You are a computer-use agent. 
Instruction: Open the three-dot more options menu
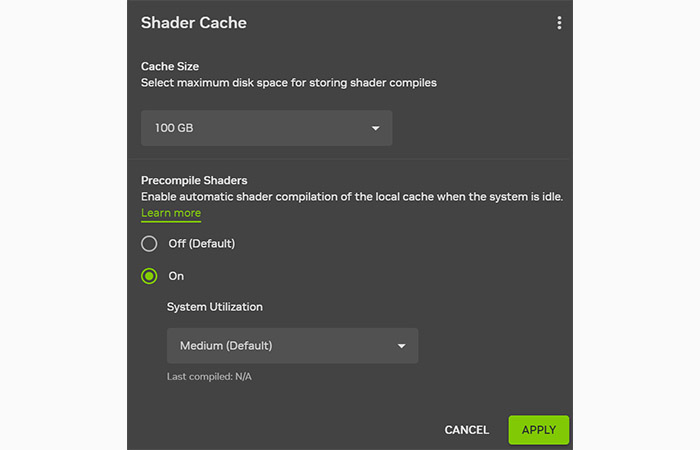[x=559, y=23]
